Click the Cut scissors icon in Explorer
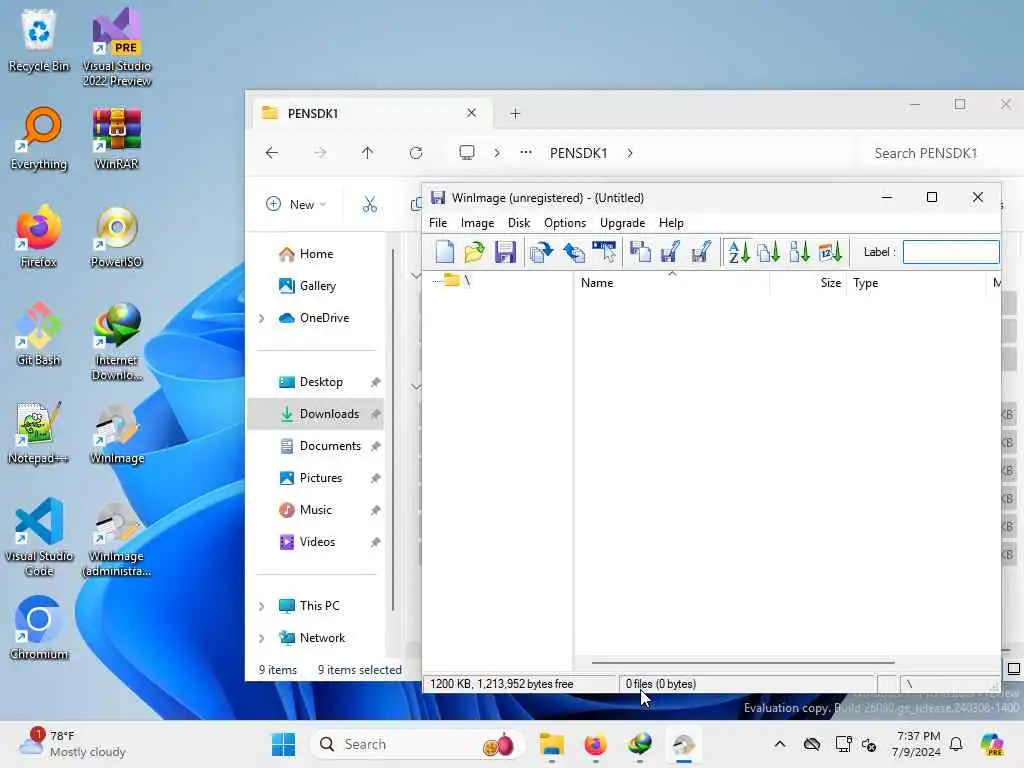1024x768 pixels. coord(370,204)
